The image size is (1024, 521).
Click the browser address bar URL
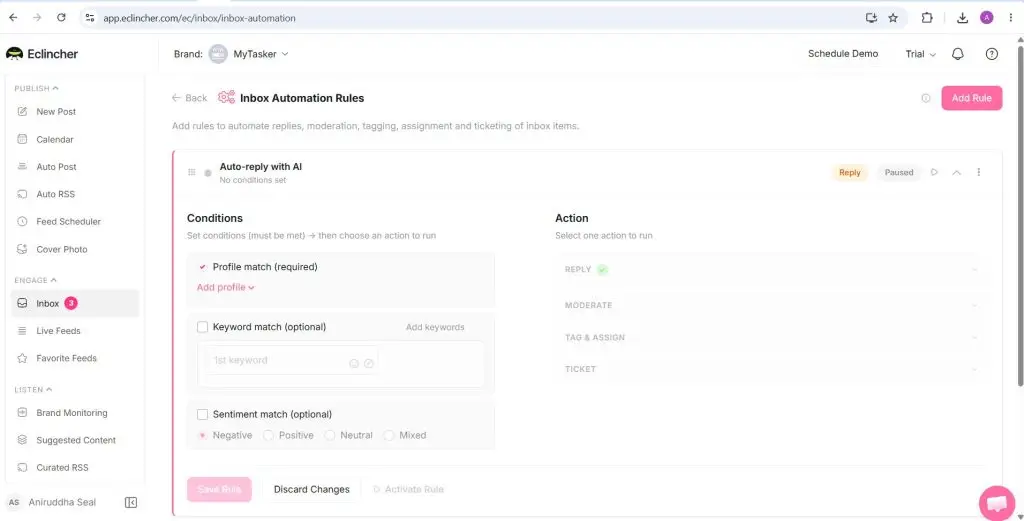(x=199, y=18)
